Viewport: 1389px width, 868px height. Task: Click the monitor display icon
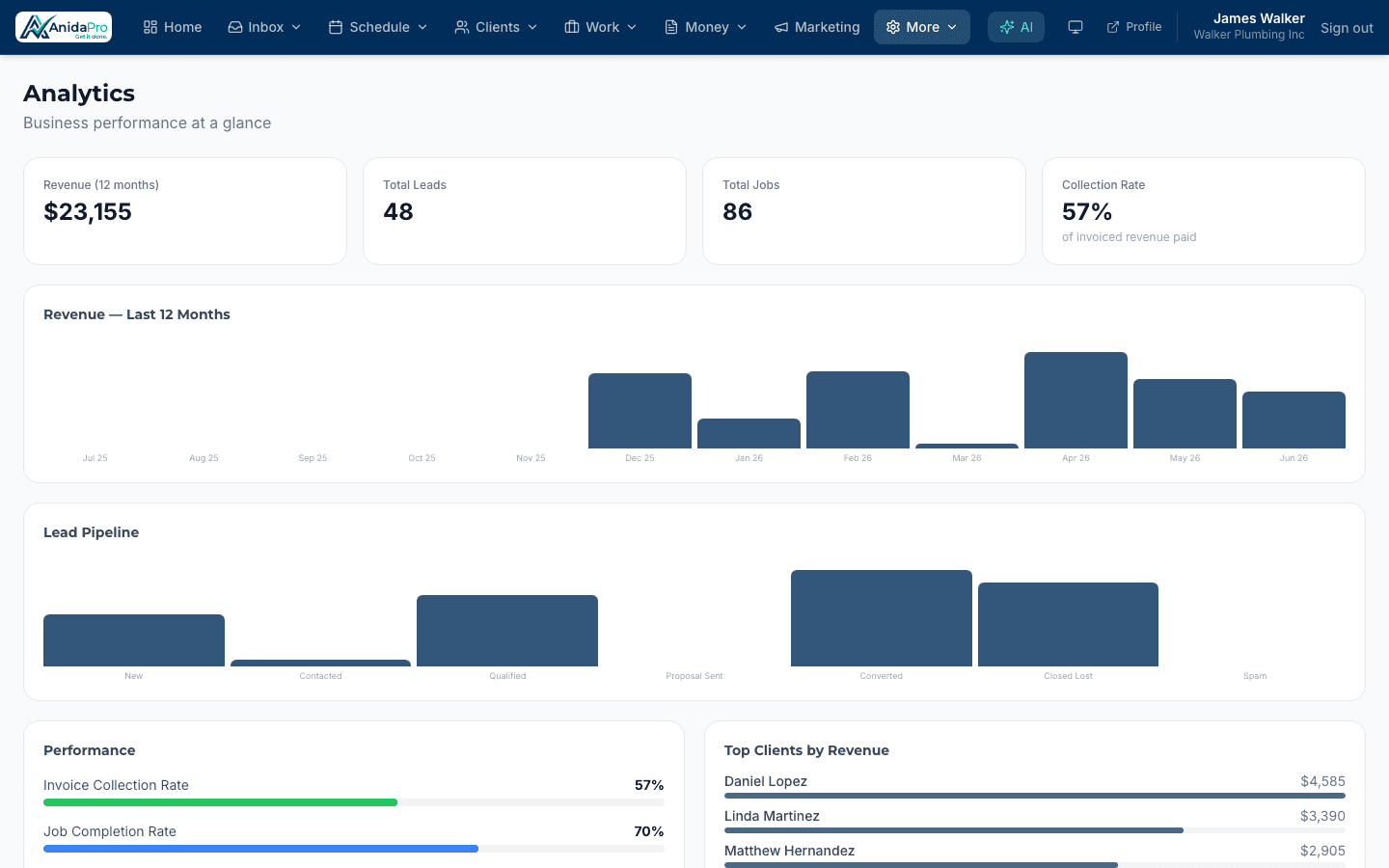[x=1076, y=27]
